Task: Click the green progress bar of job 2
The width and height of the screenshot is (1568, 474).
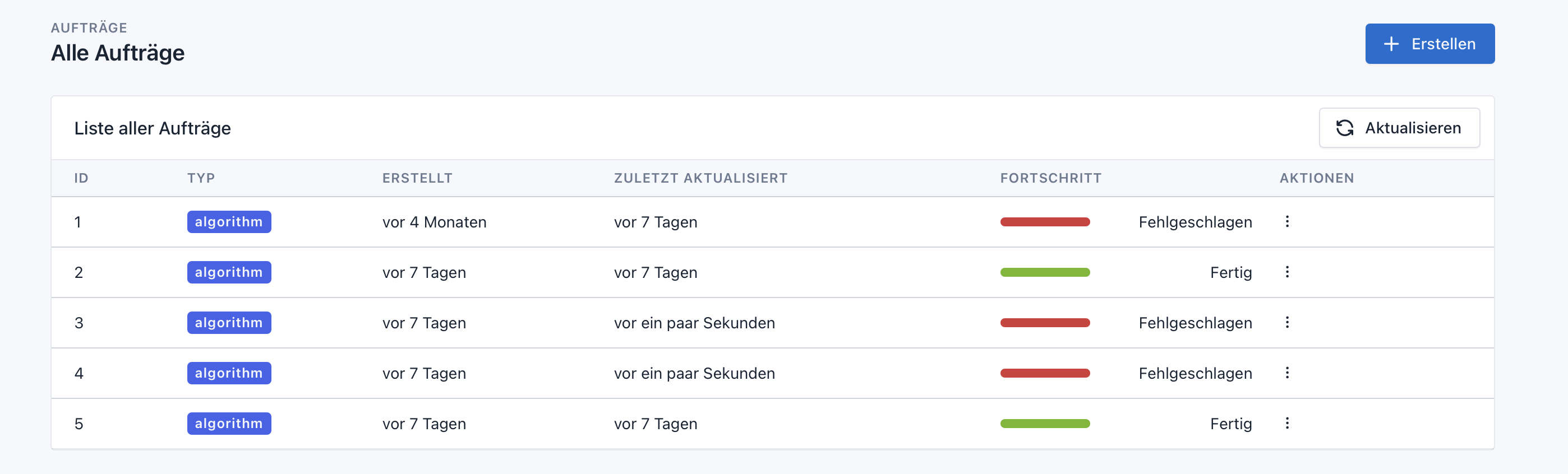Action: coord(1045,273)
